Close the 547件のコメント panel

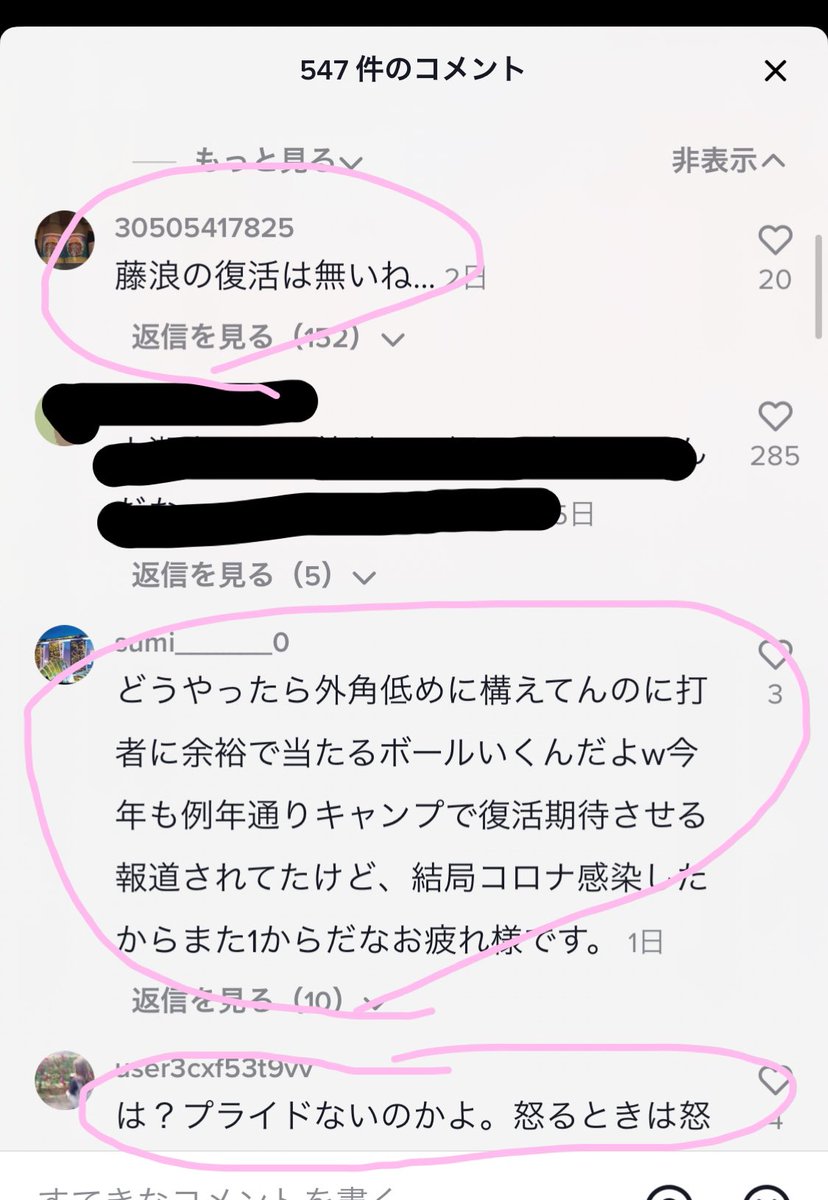775,71
